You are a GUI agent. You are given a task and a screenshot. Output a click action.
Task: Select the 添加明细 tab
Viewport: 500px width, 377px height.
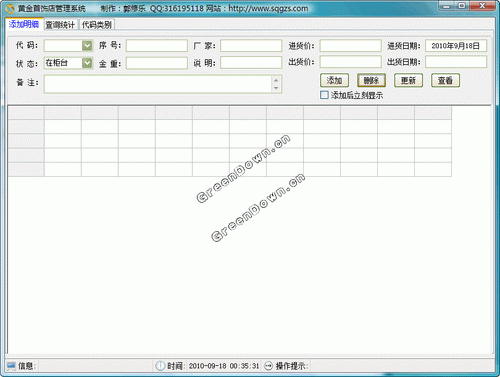pyautogui.click(x=24, y=24)
